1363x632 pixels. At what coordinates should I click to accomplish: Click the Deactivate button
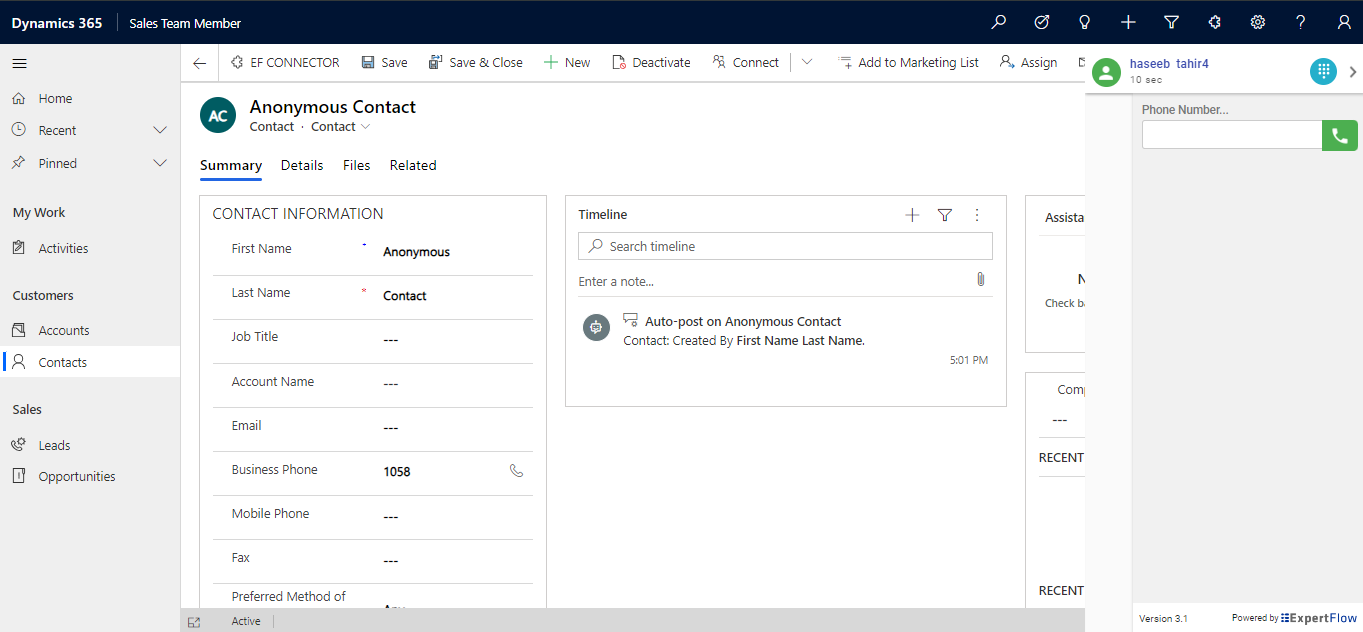pos(651,62)
